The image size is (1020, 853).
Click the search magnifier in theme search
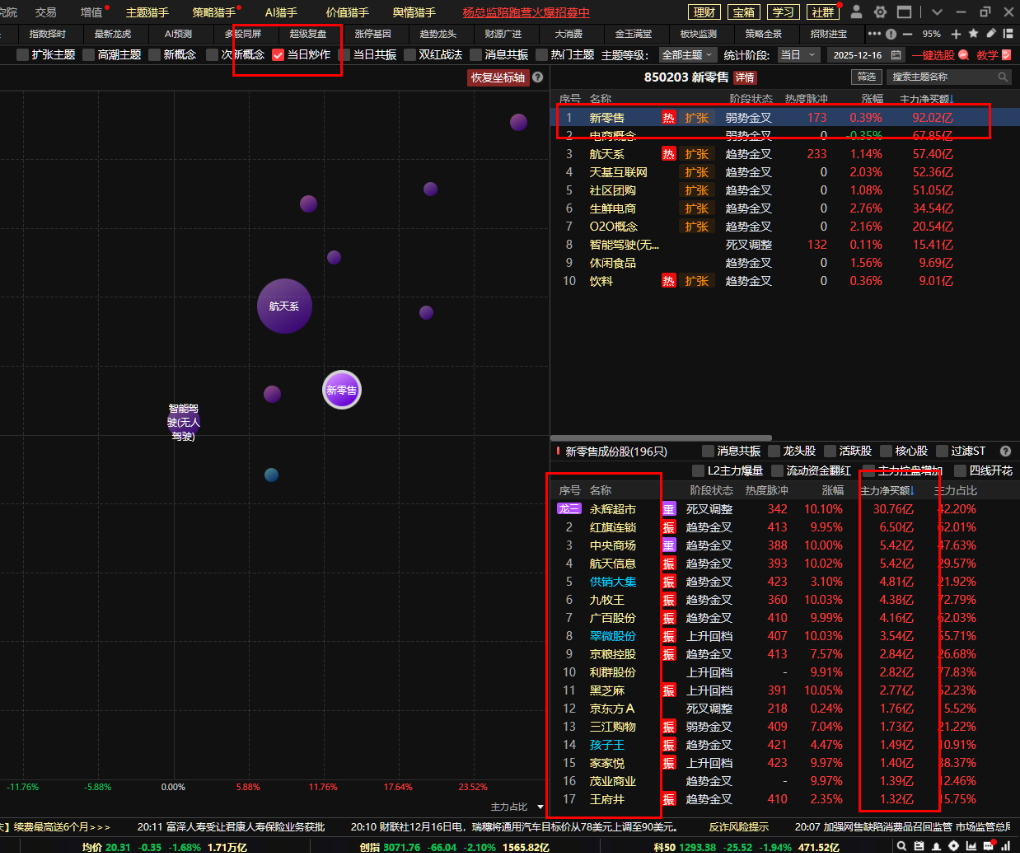1003,77
